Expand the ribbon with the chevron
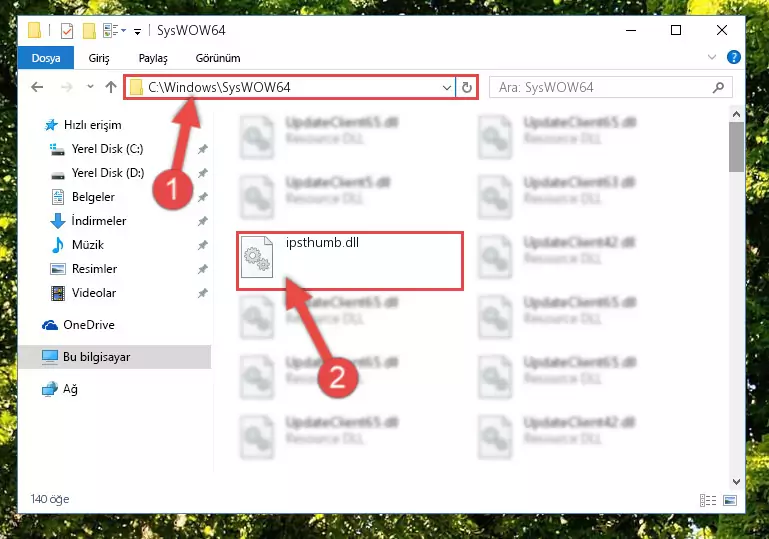Viewport: 769px width, 539px height. 712,57
